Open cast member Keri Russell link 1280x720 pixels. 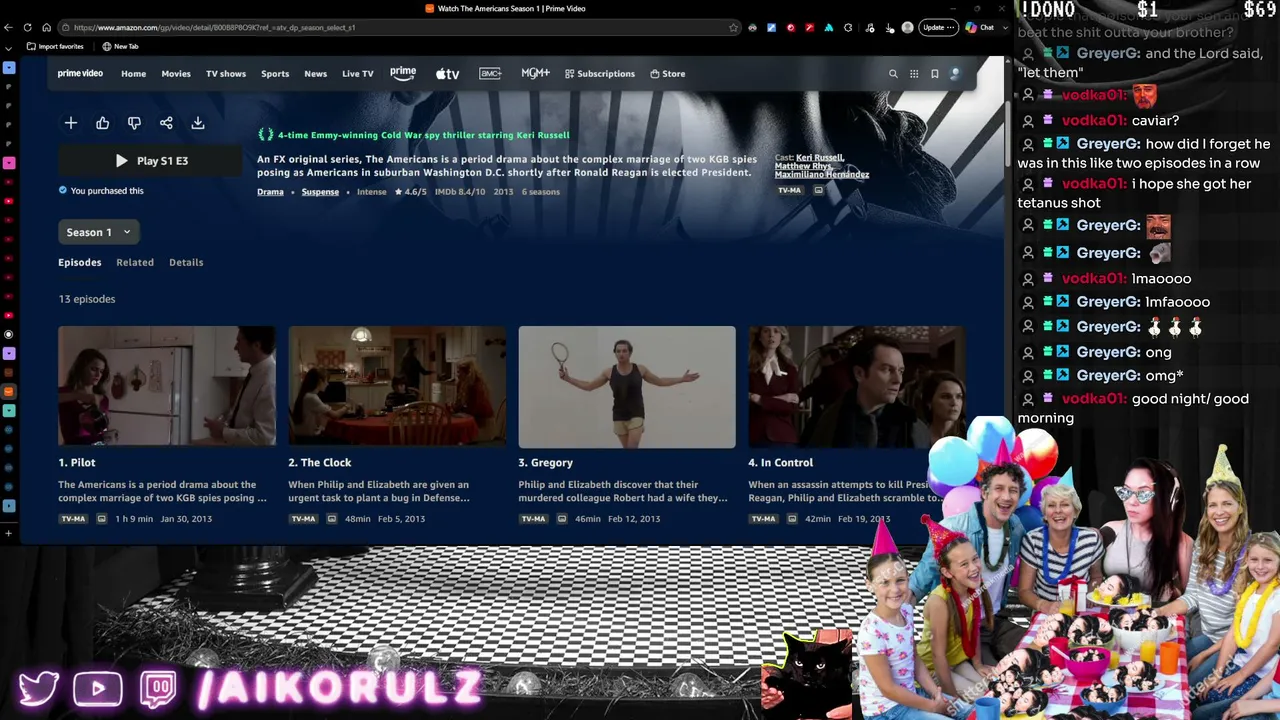[x=820, y=158]
